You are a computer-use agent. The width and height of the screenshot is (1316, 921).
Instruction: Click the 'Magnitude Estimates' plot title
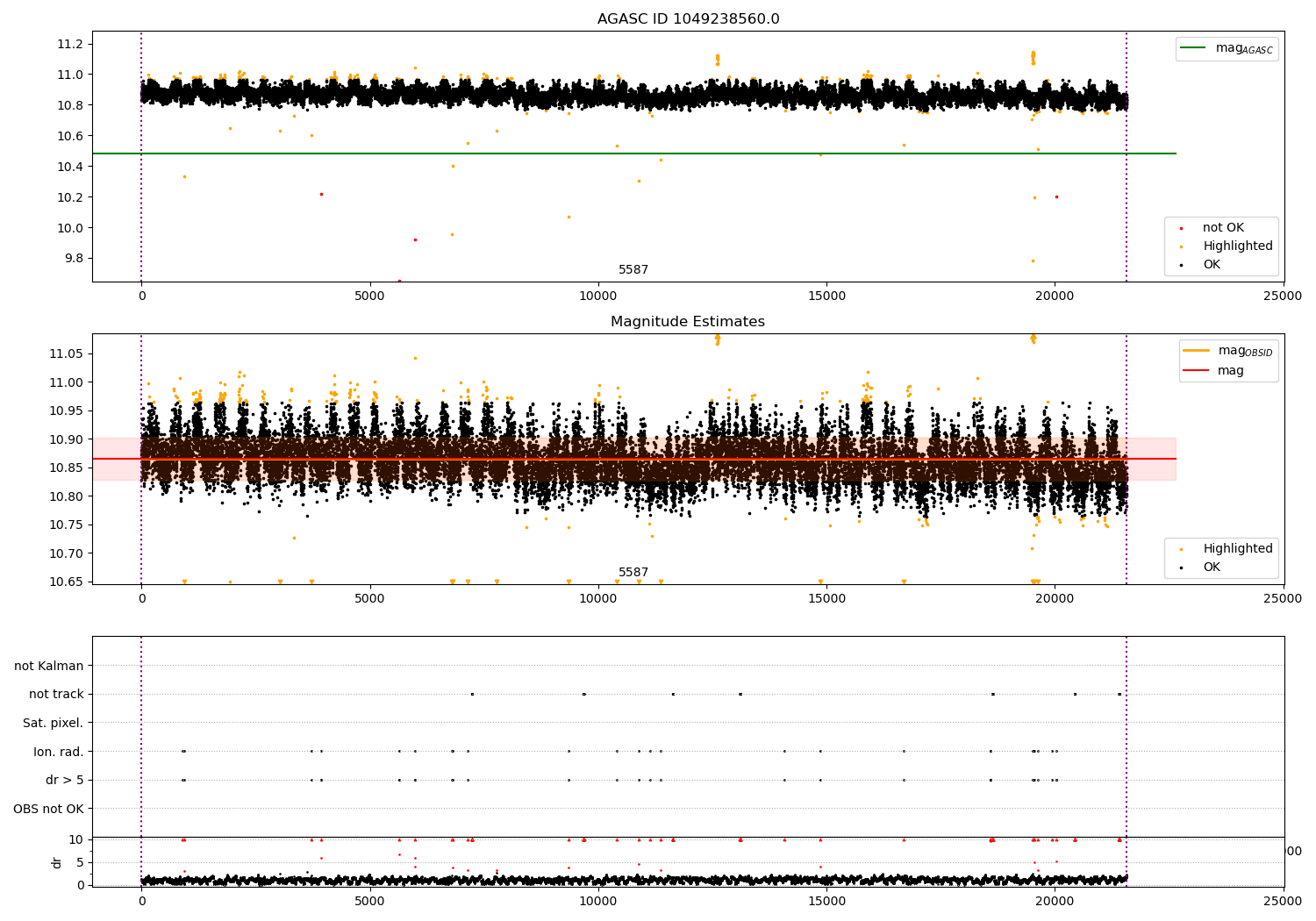(688, 322)
